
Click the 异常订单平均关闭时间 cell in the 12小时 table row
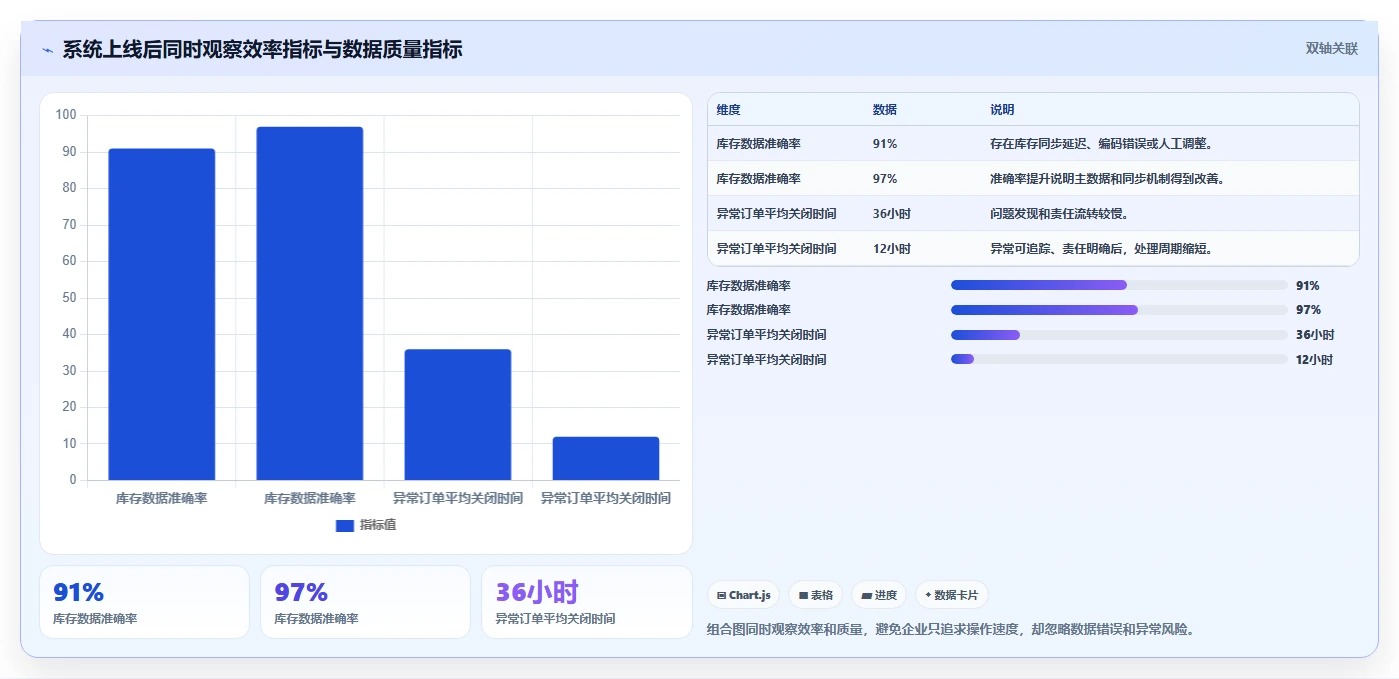click(777, 249)
